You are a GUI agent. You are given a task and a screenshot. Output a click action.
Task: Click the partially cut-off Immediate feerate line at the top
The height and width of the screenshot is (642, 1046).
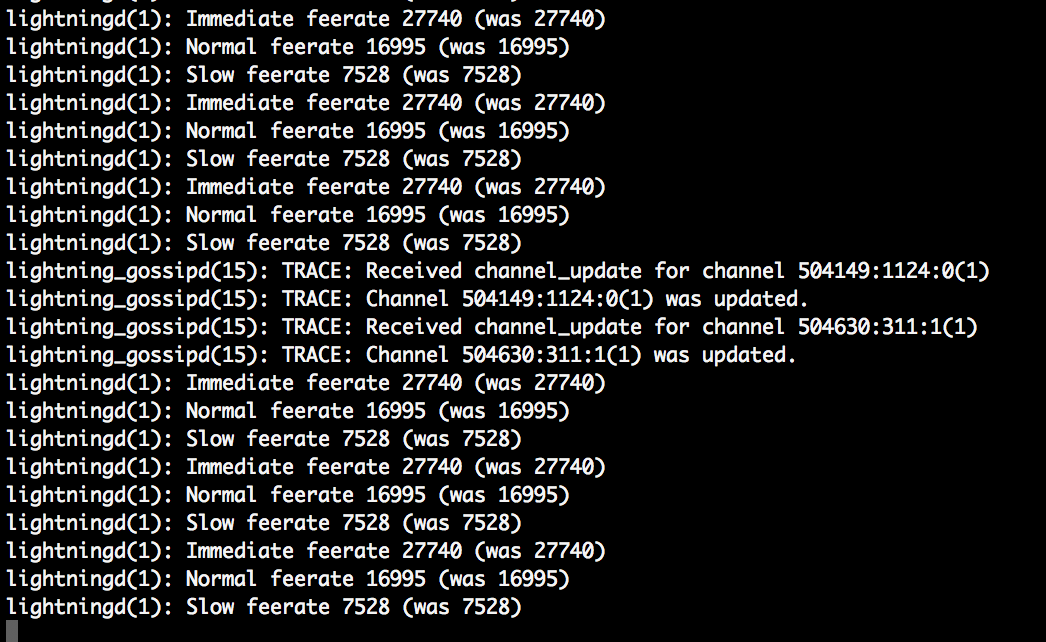coord(305,19)
